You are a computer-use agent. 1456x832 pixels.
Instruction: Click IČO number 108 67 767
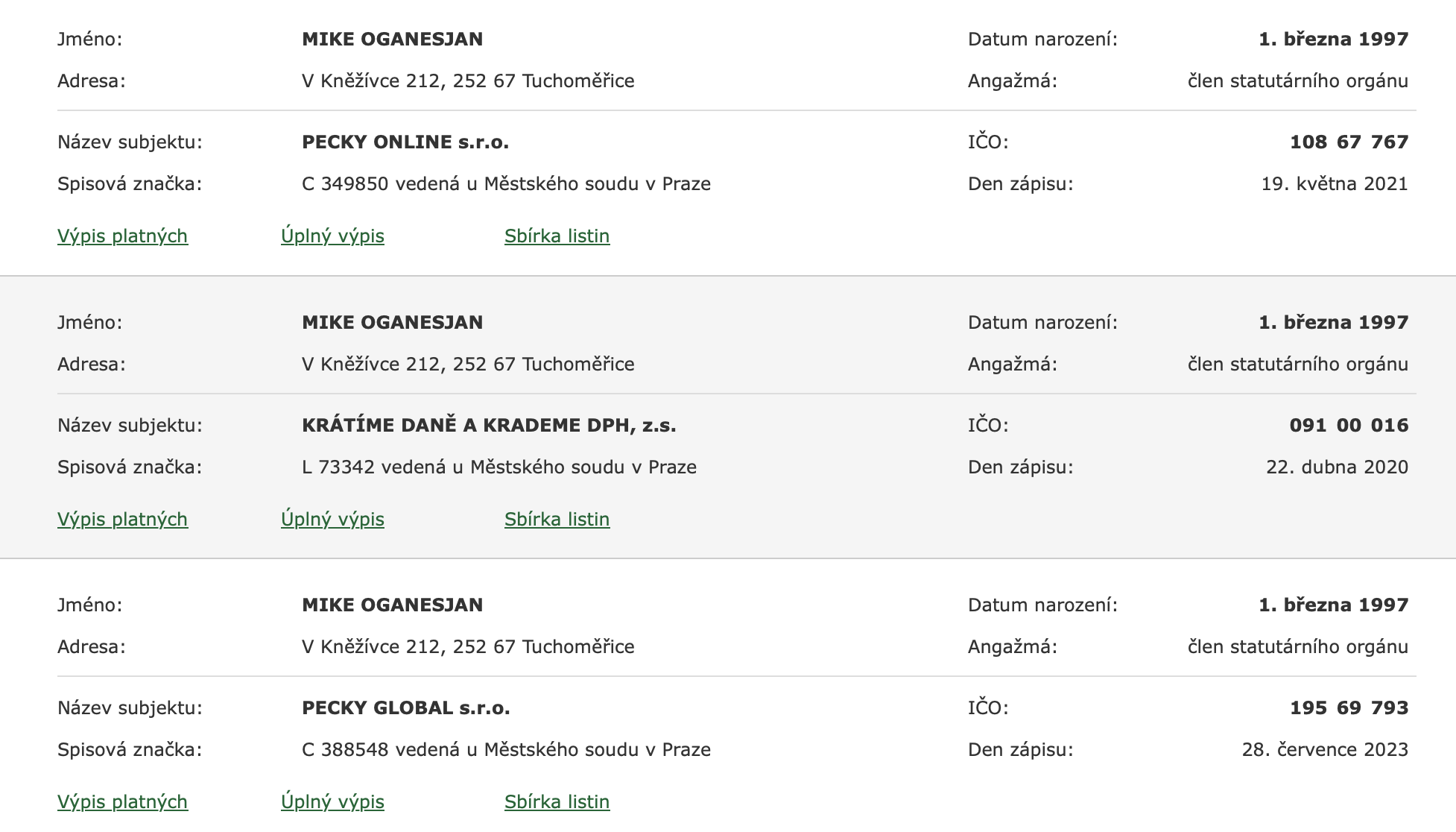click(x=1349, y=142)
